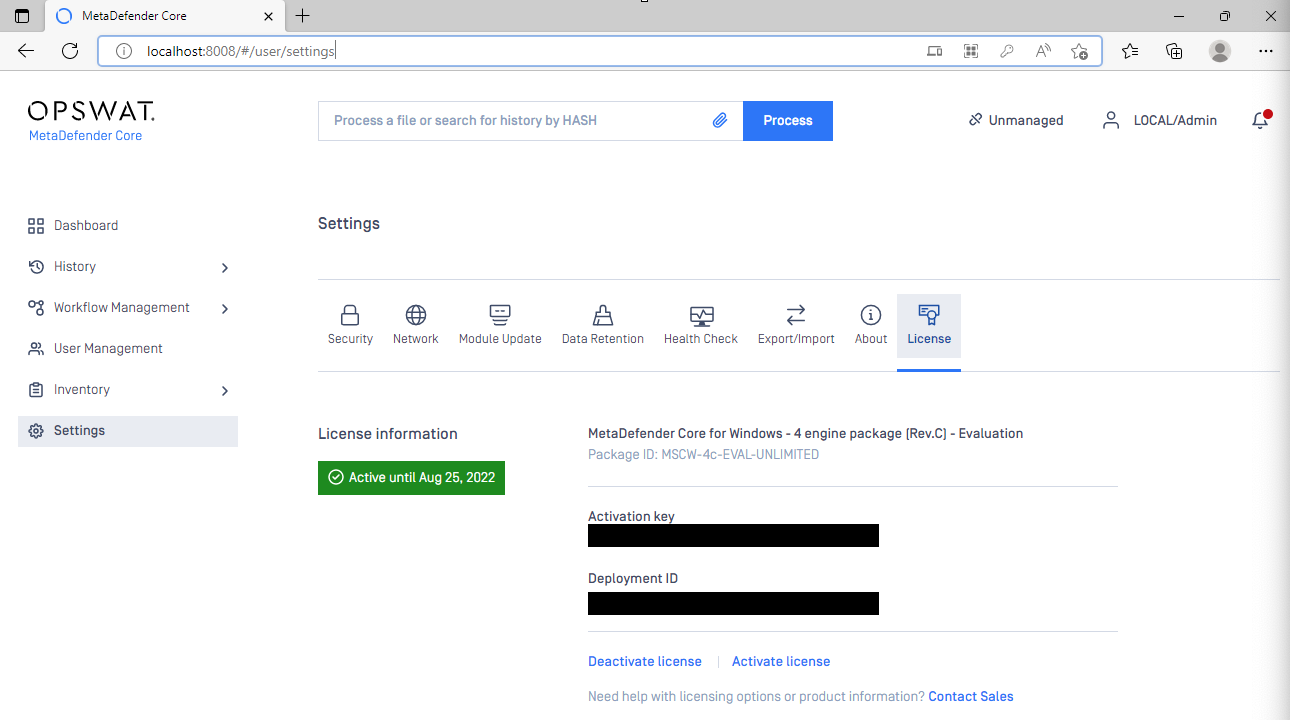The width and height of the screenshot is (1290, 720).
Task: Expand the History submenu chevron
Action: tap(225, 268)
